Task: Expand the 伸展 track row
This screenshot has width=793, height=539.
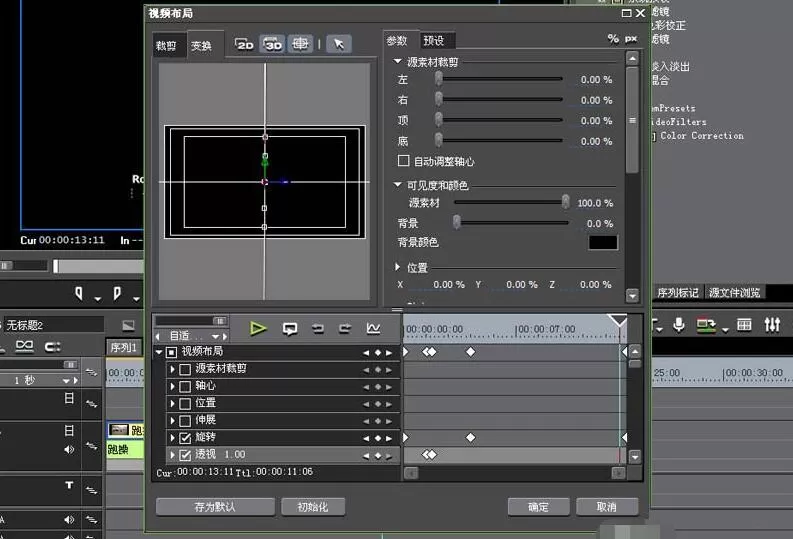Action: coord(172,420)
